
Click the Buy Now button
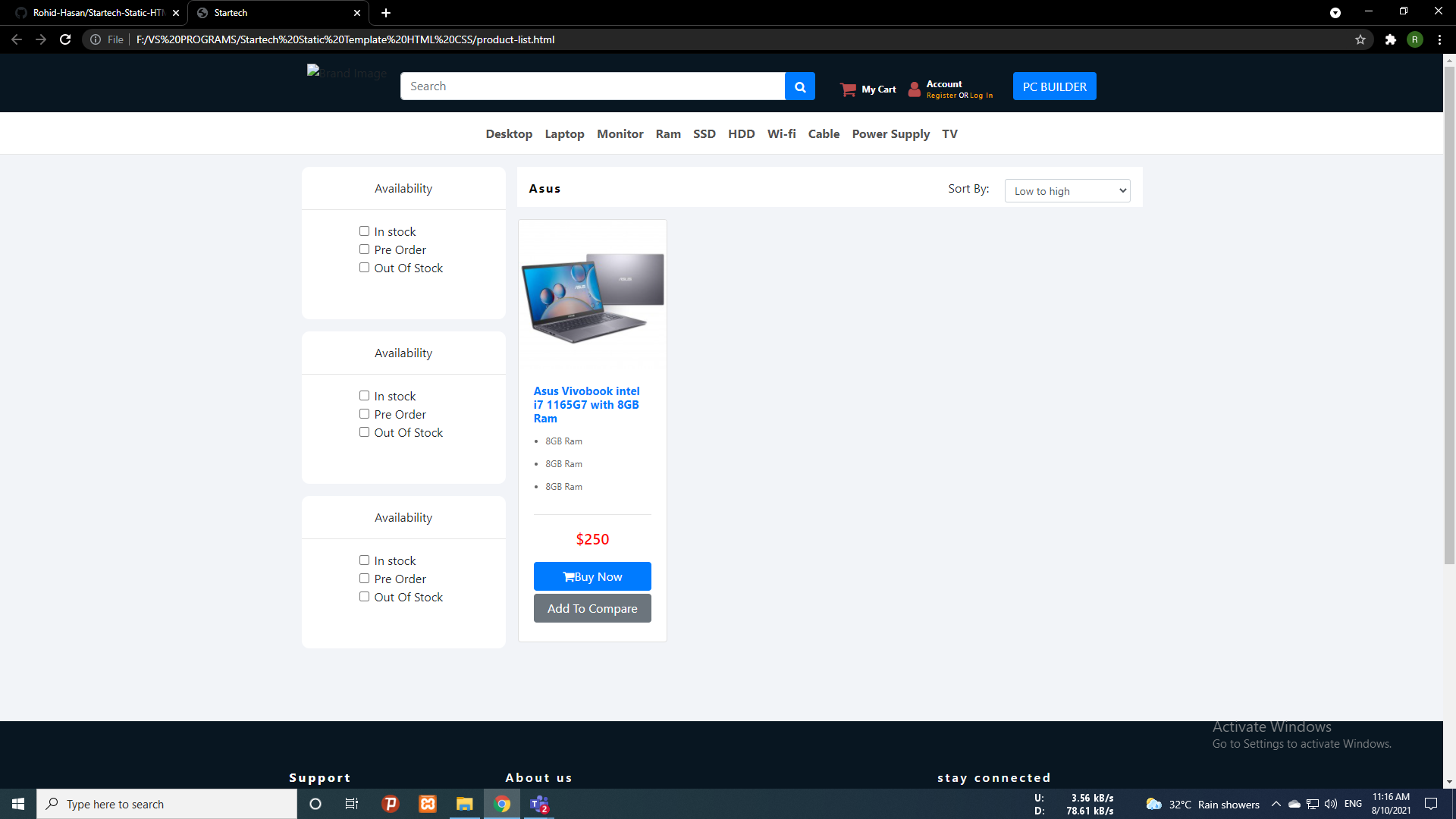[592, 576]
